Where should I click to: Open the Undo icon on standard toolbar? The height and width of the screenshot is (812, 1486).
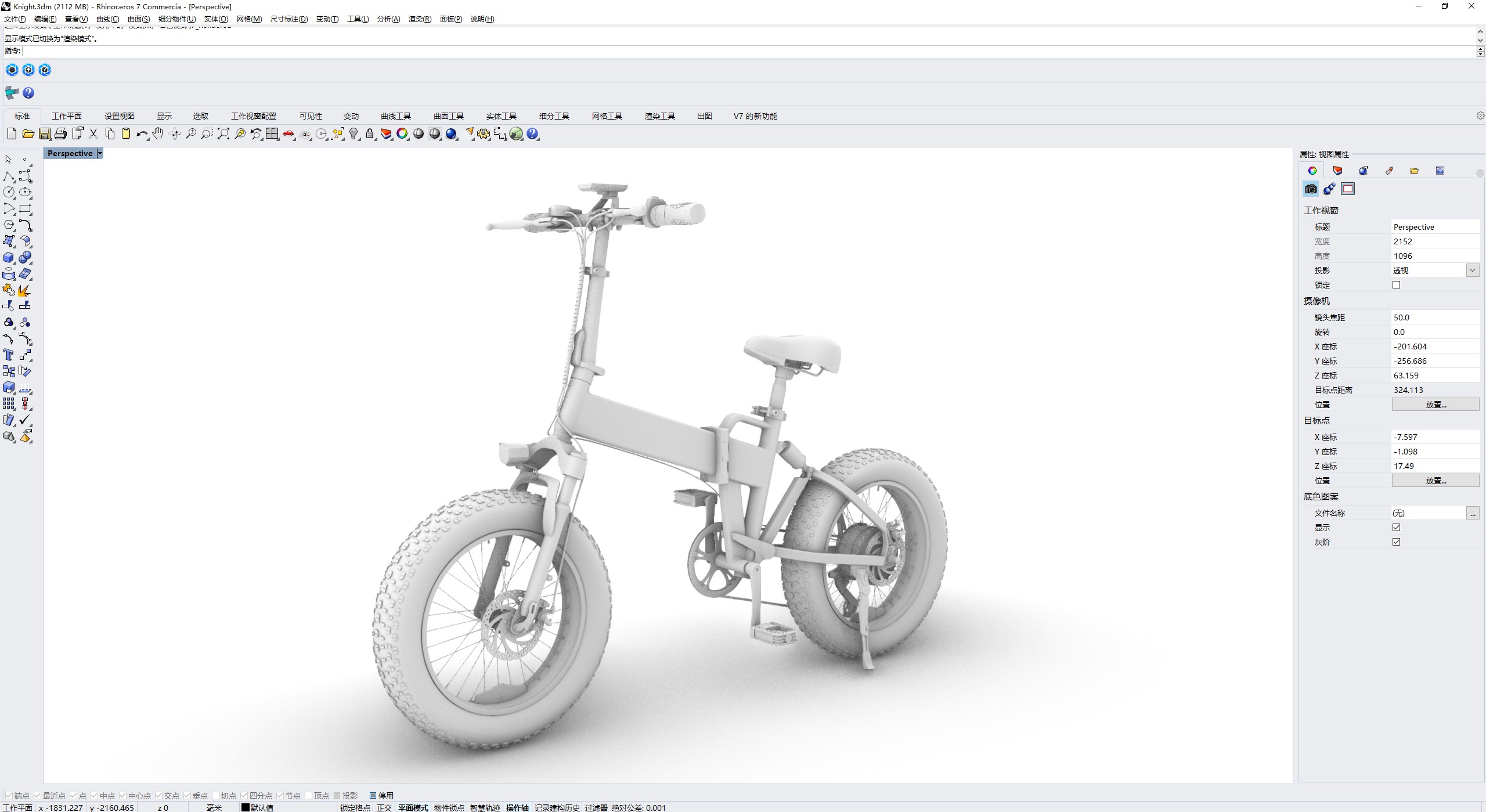(142, 134)
